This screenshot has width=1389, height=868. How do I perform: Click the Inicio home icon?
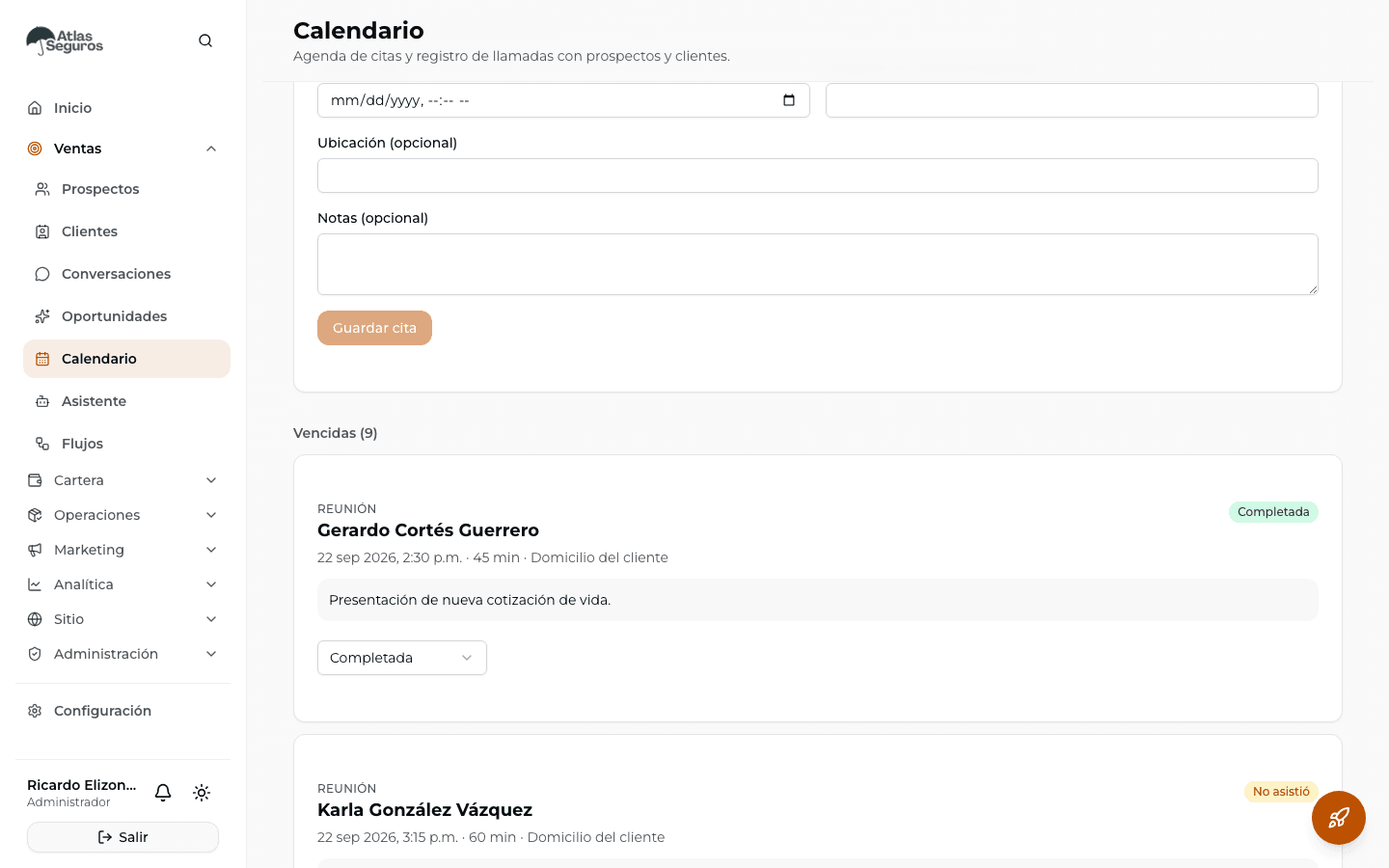tap(35, 108)
